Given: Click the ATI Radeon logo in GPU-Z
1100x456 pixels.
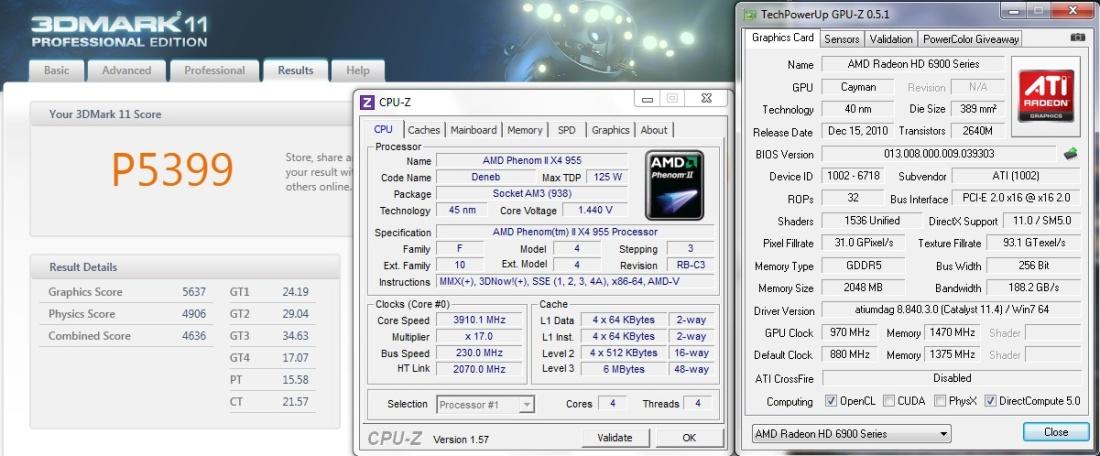Looking at the screenshot, I should [x=1045, y=95].
